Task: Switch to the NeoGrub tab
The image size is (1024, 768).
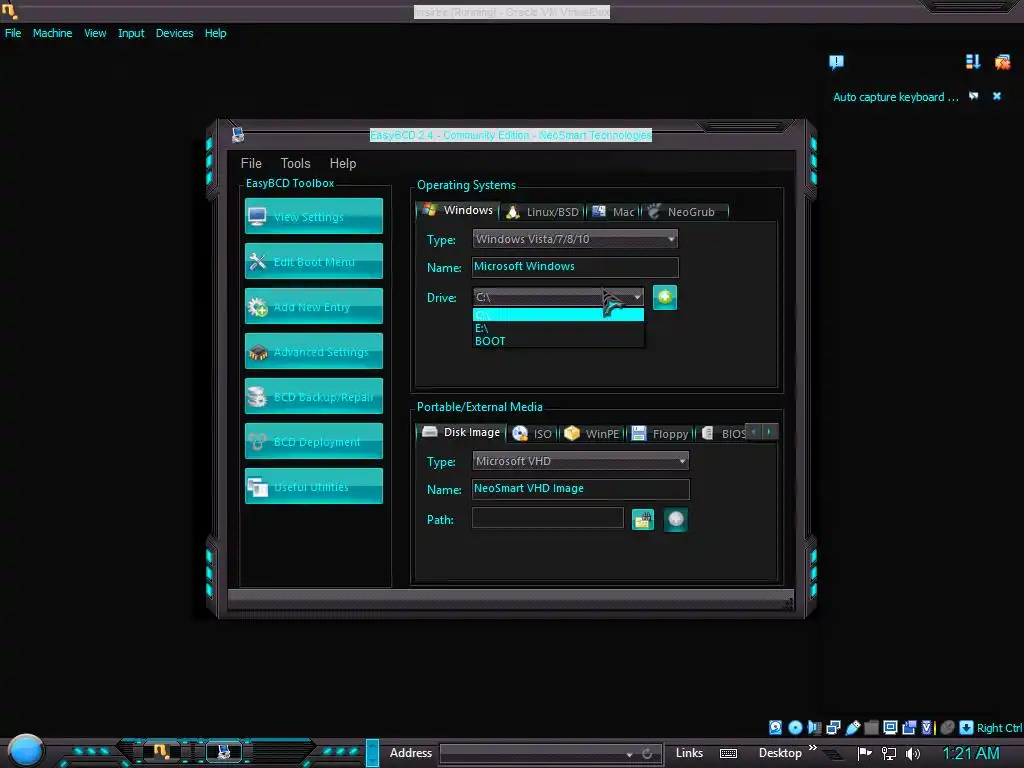Action: pyautogui.click(x=685, y=212)
